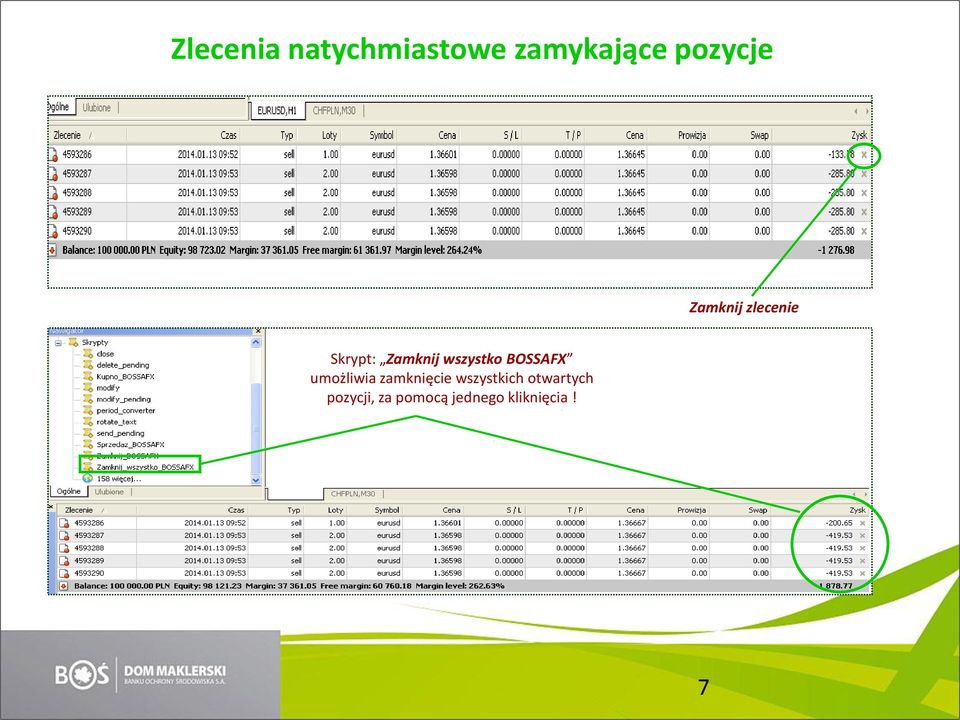Collapse the Skrypty tree node
The height and width of the screenshot is (720, 960).
point(59,343)
